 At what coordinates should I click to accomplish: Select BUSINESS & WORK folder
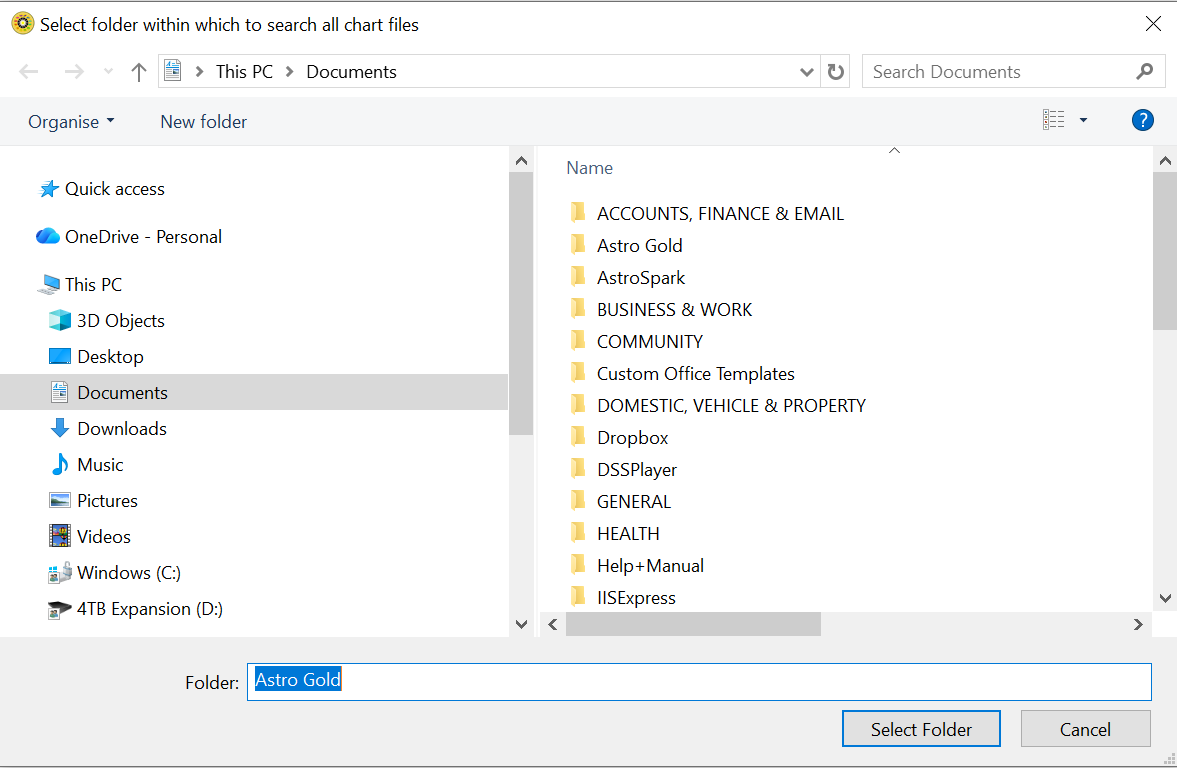[x=661, y=310]
